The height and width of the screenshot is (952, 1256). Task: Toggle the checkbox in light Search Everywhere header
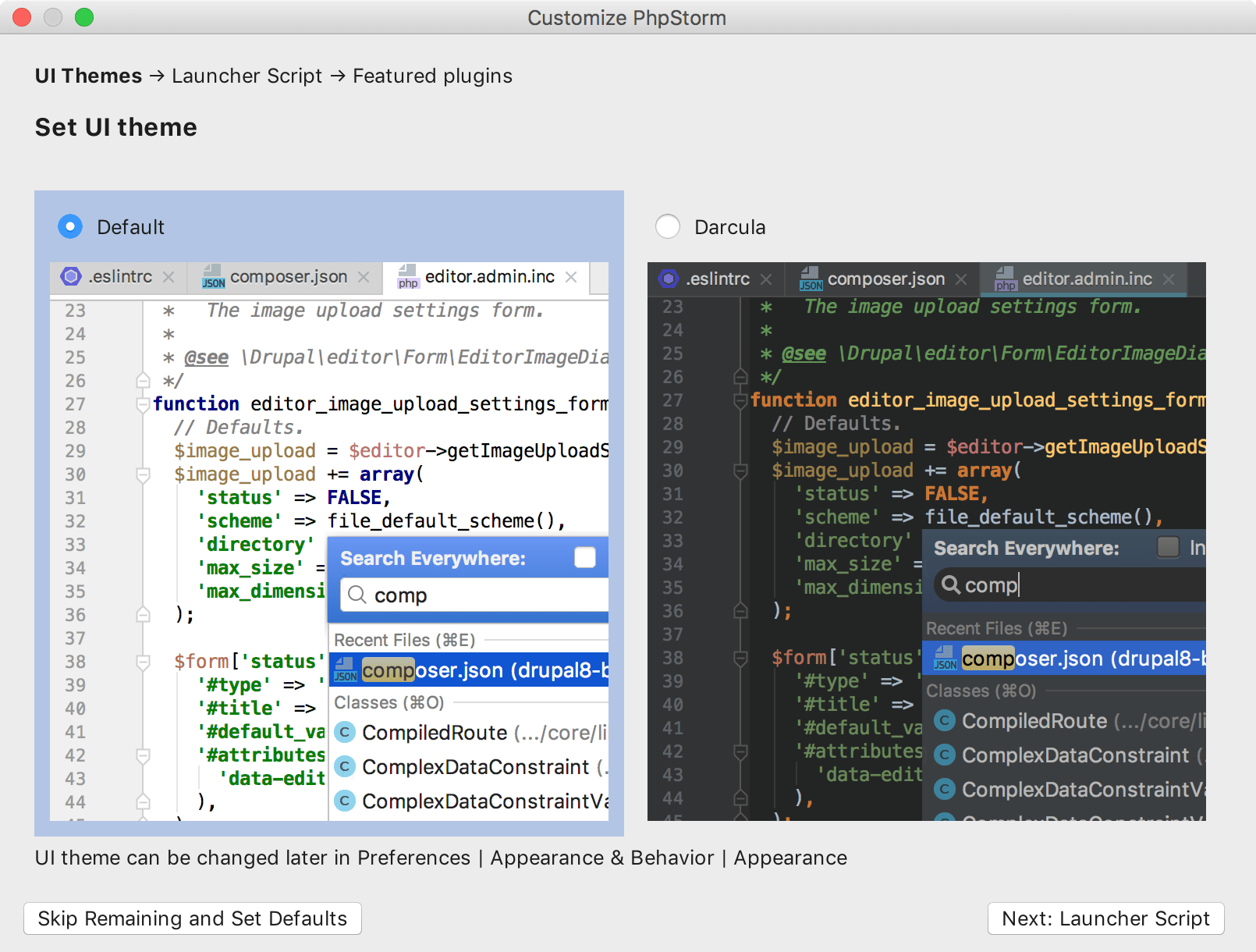[584, 557]
